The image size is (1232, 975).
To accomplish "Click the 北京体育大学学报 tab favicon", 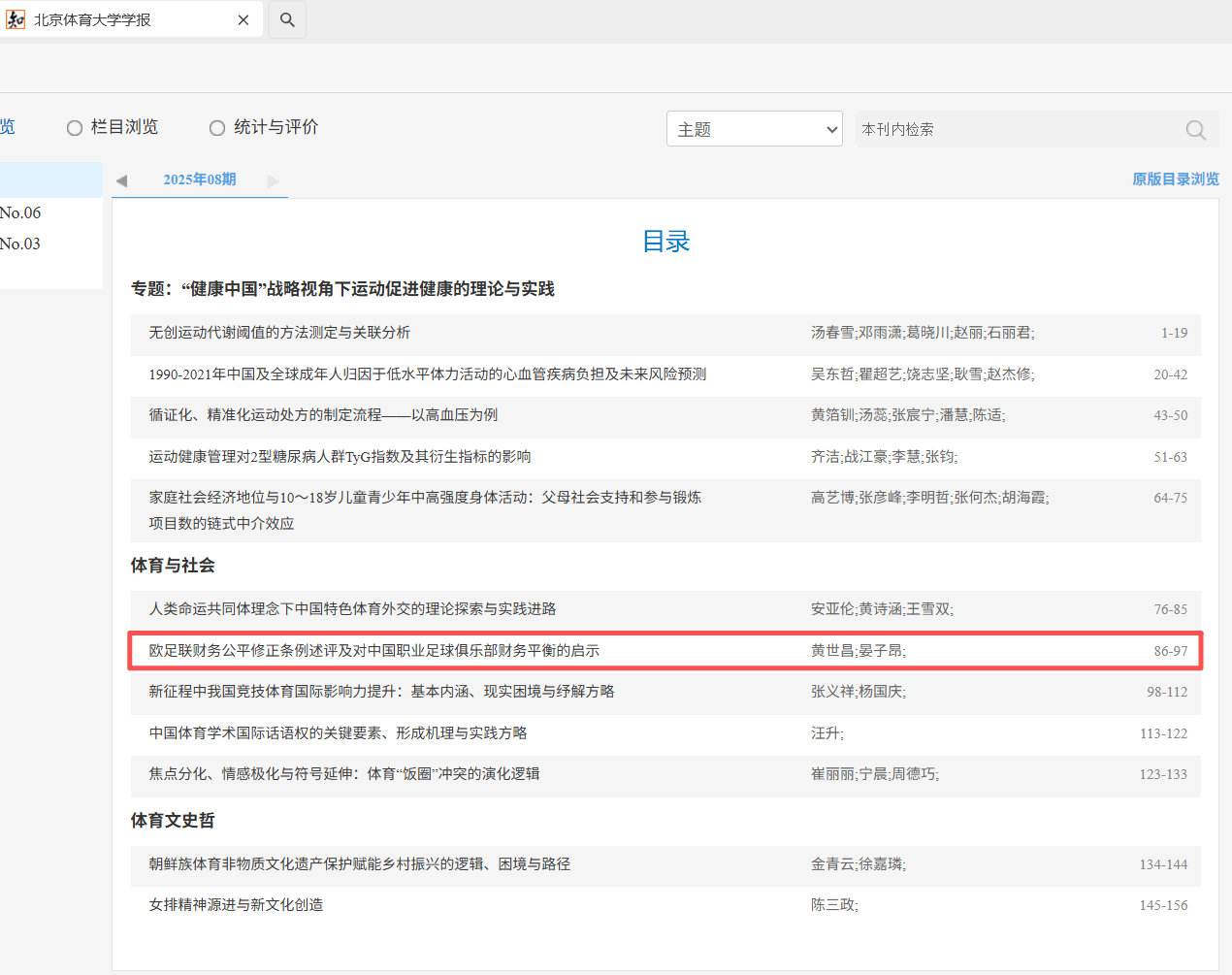I will click(16, 19).
